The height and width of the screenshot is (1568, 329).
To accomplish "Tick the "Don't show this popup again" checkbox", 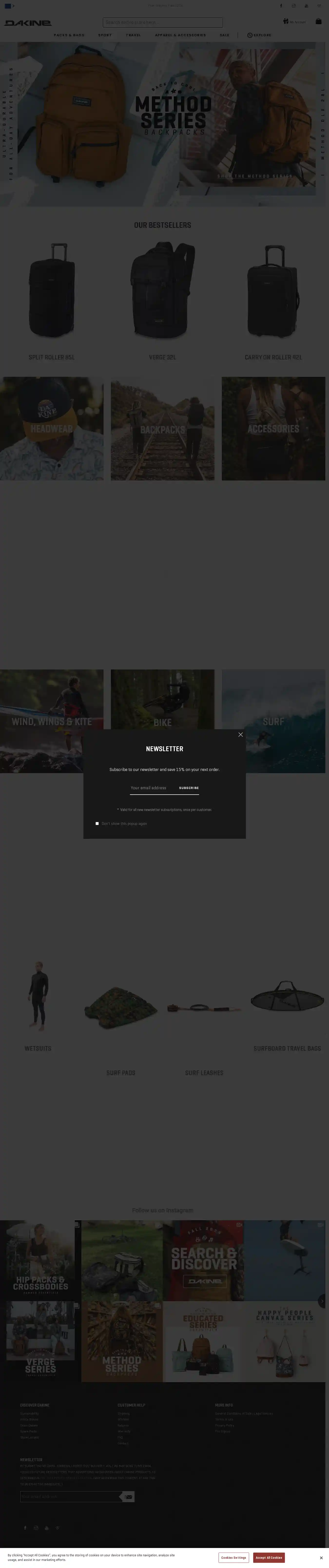I will [97, 824].
